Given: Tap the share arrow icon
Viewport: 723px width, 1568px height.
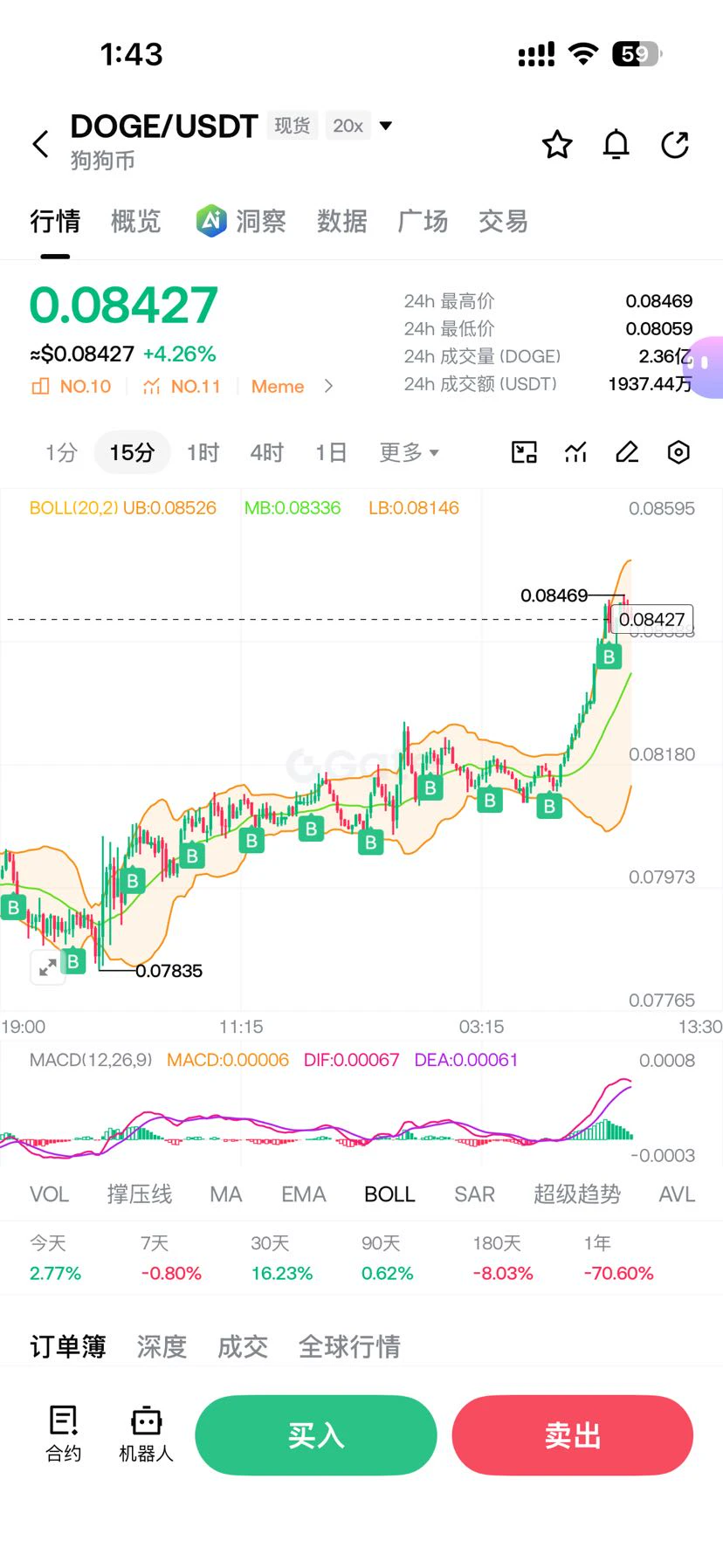Looking at the screenshot, I should coord(675,144).
